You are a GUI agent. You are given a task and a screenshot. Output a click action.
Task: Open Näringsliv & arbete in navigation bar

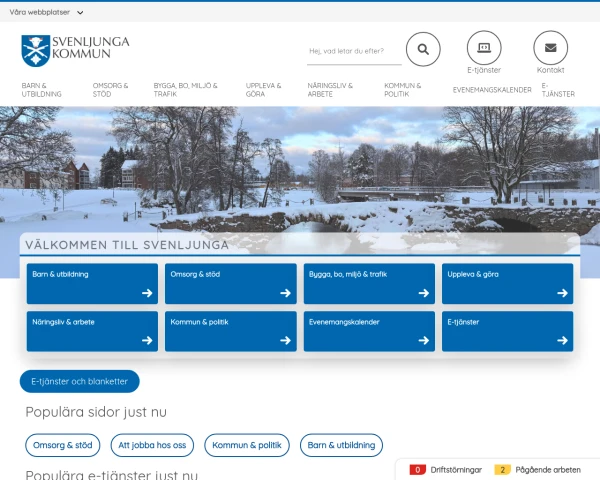coord(329,90)
